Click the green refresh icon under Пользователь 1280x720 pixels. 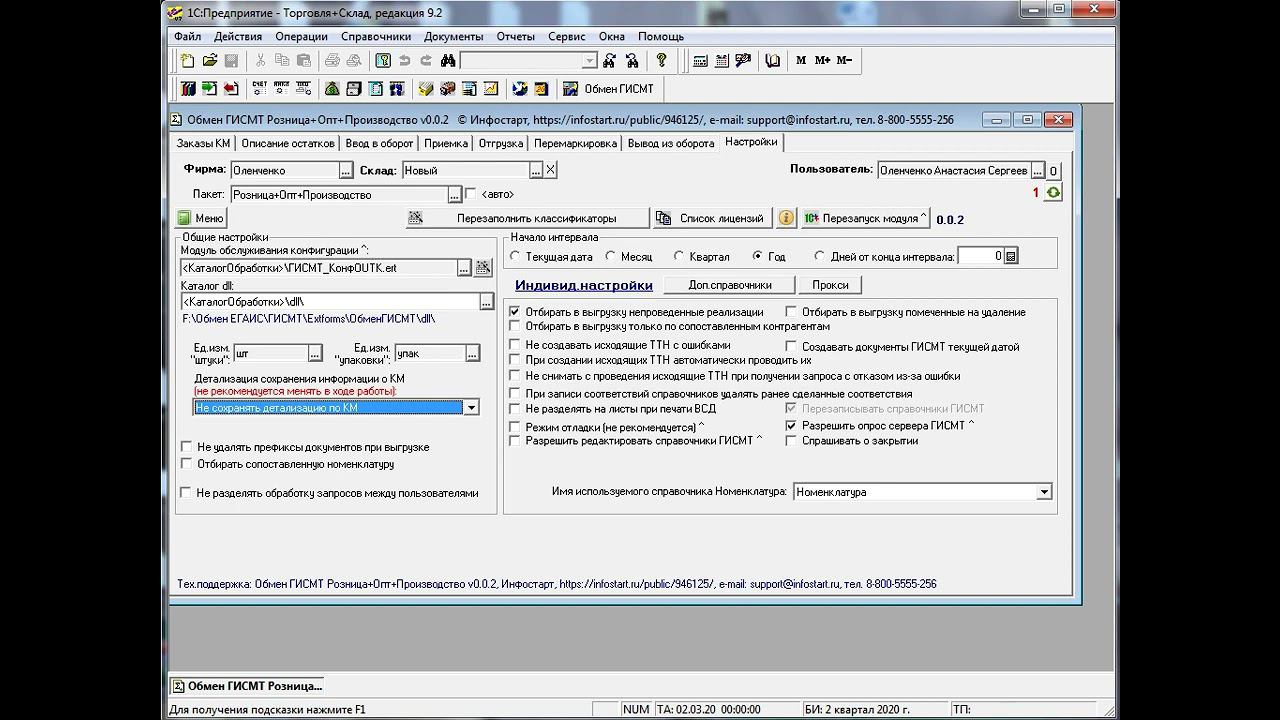(x=1053, y=192)
